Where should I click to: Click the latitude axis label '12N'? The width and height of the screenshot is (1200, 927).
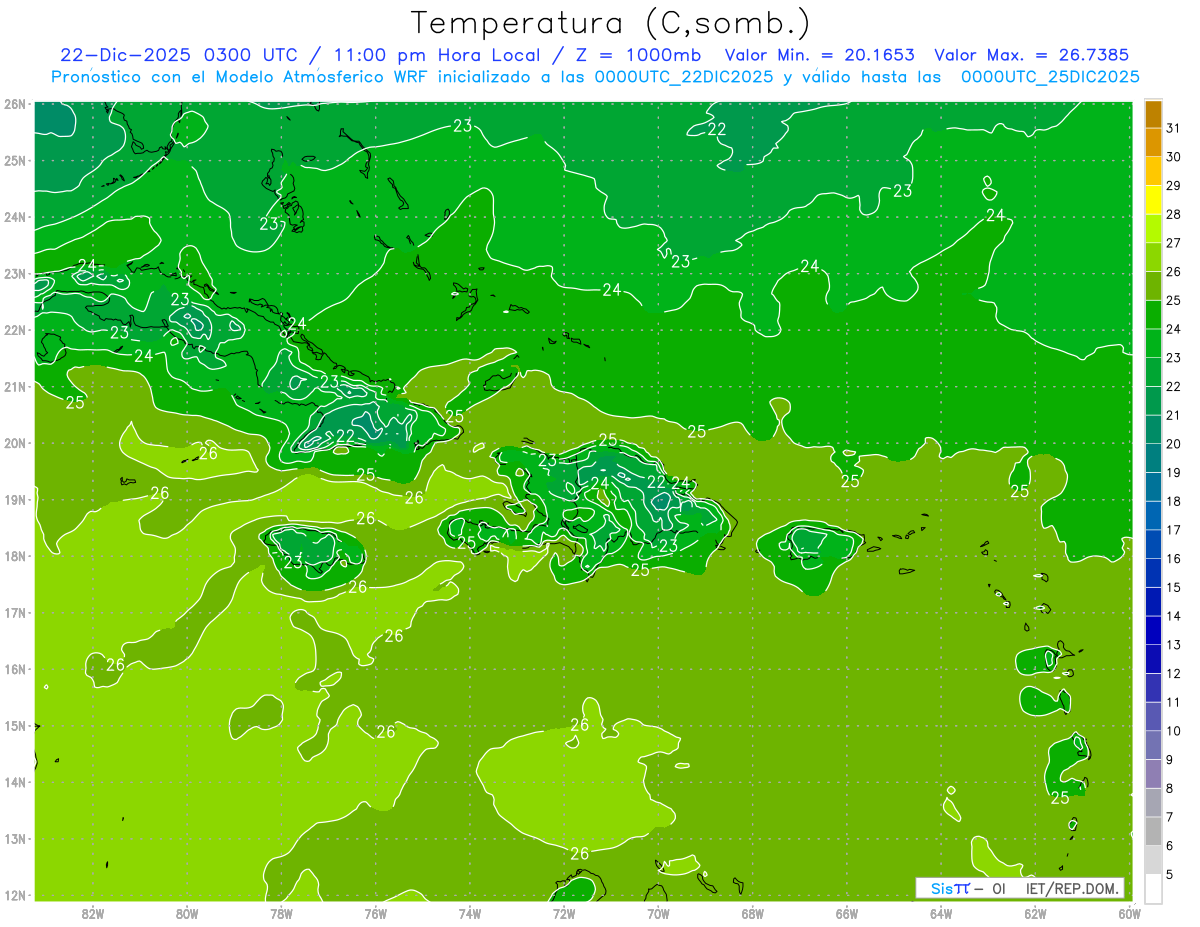pos(14,895)
